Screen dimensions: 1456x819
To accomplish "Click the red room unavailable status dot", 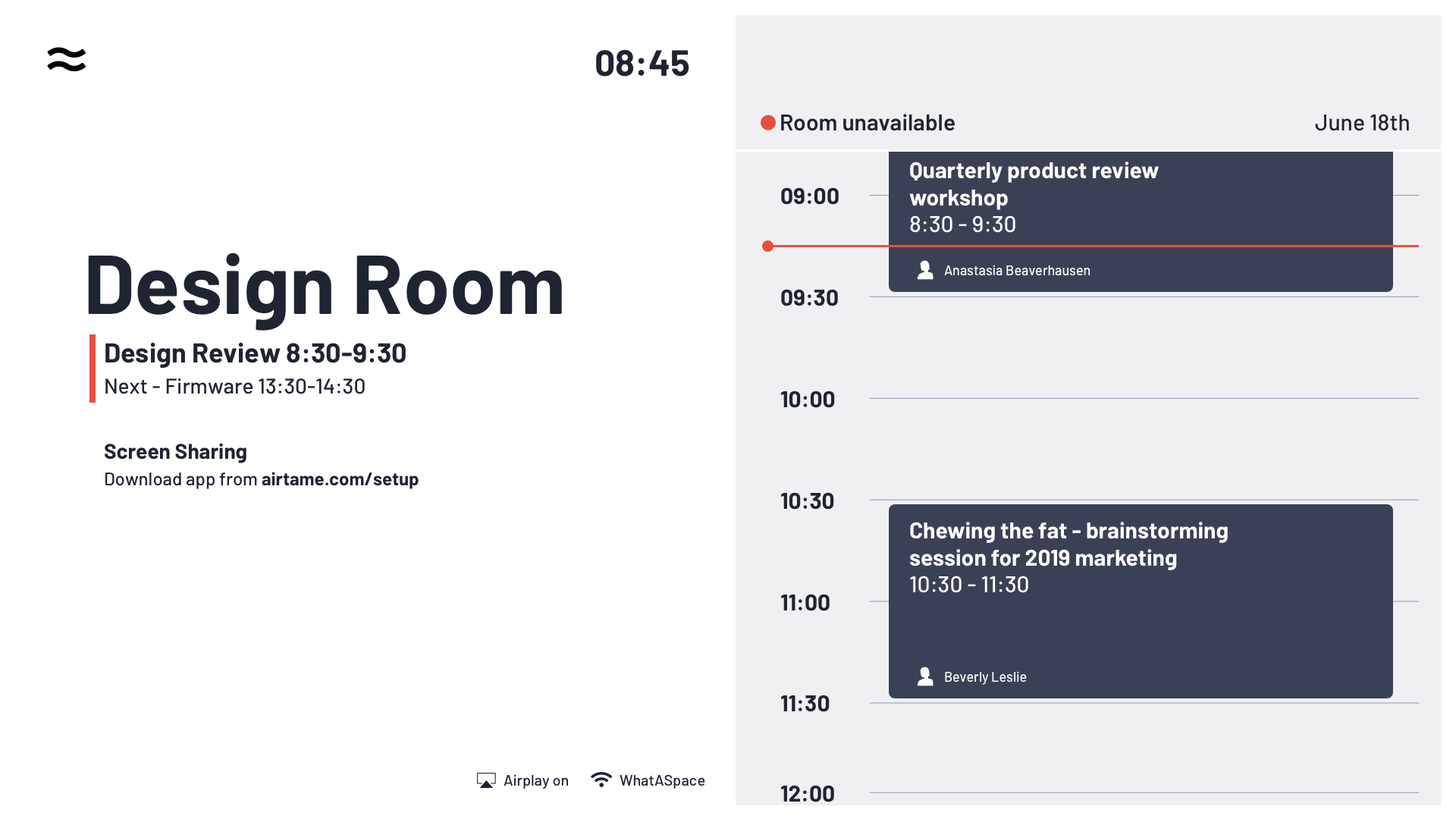I will (x=768, y=123).
